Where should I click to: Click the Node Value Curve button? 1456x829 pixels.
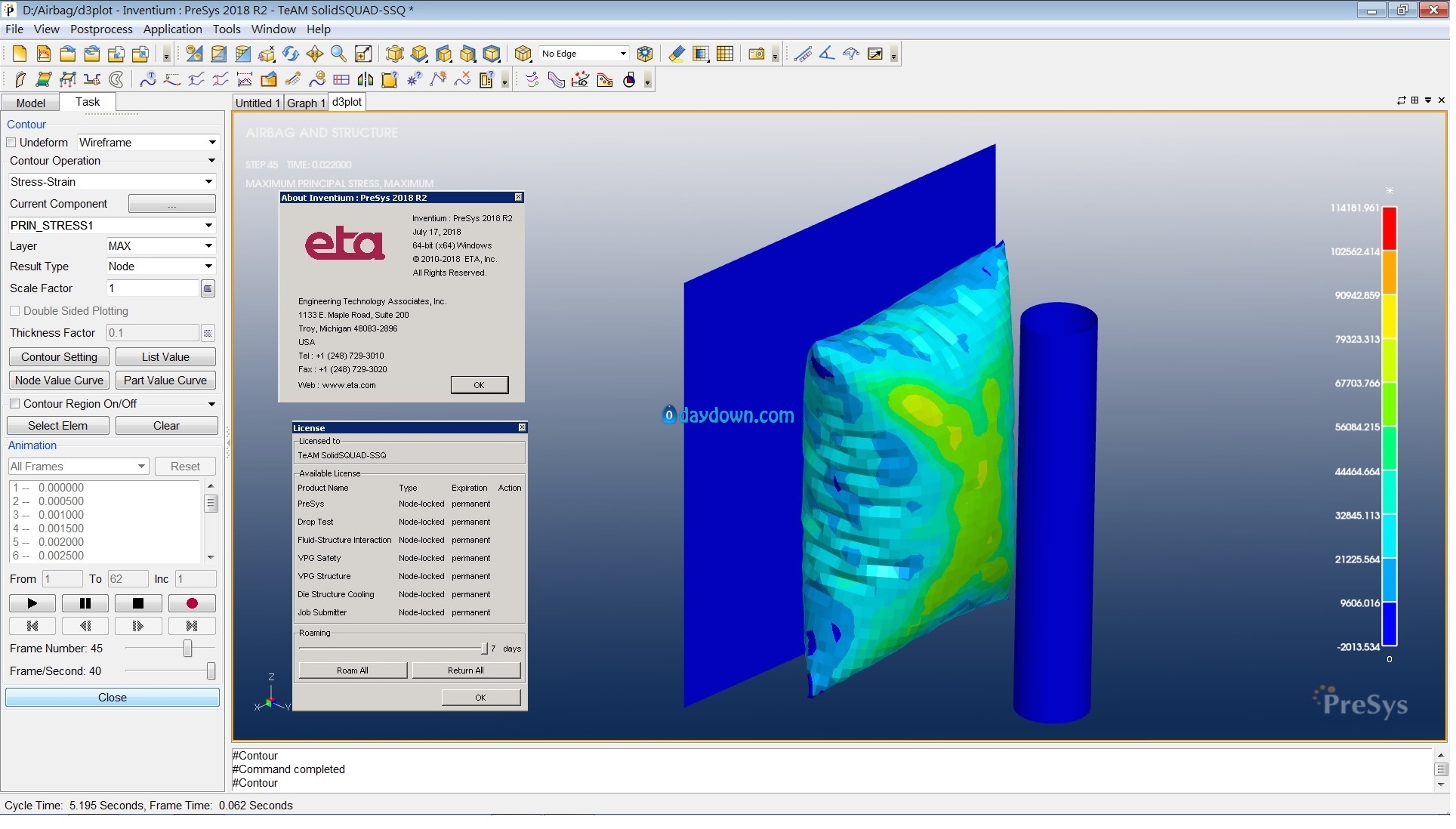click(59, 381)
